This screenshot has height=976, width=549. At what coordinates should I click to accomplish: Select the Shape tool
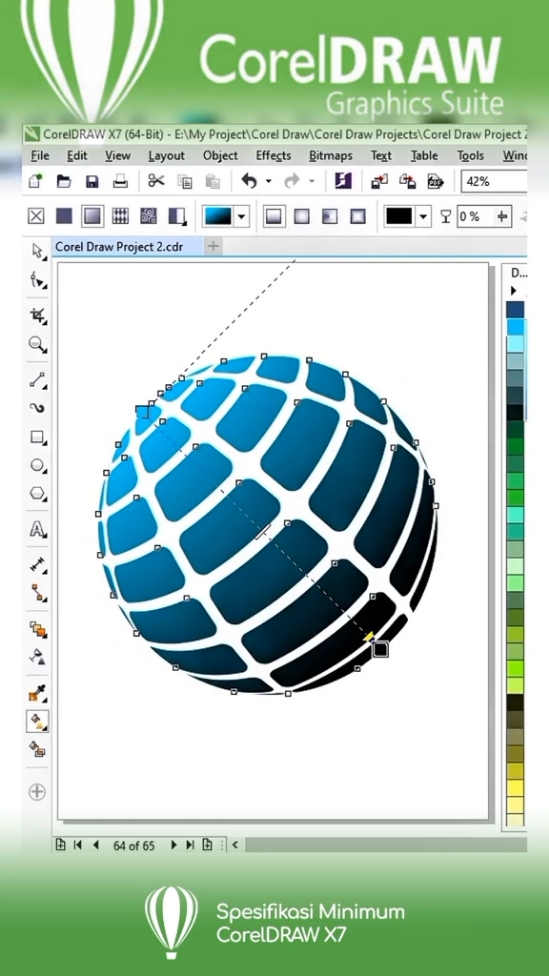(x=38, y=281)
